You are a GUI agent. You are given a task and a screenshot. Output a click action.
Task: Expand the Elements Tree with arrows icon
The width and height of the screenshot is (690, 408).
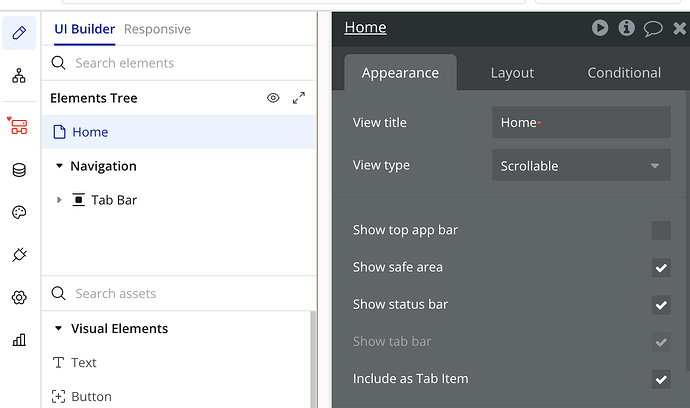[299, 98]
